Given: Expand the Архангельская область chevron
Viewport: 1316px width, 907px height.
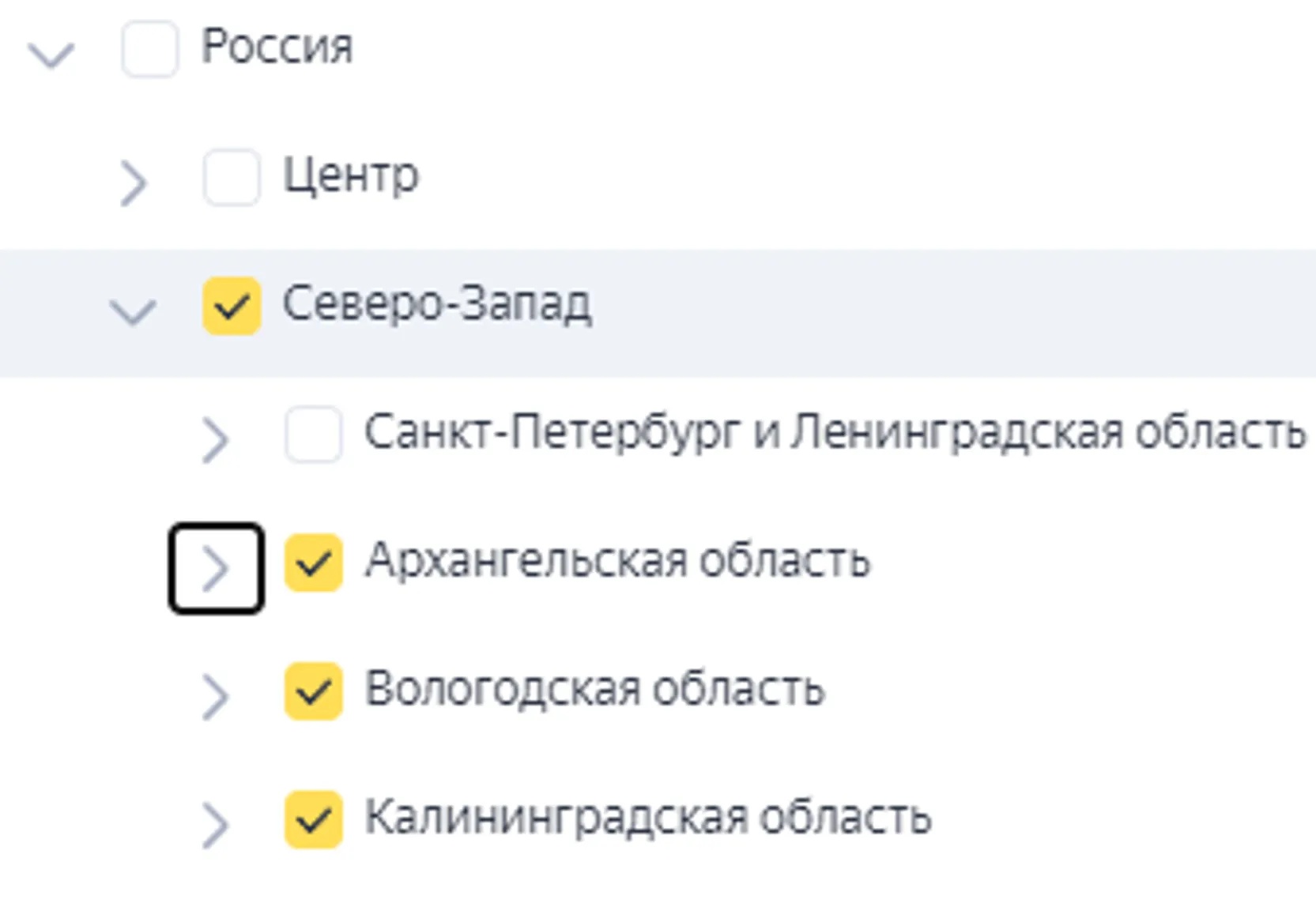Looking at the screenshot, I should pyautogui.click(x=215, y=569).
